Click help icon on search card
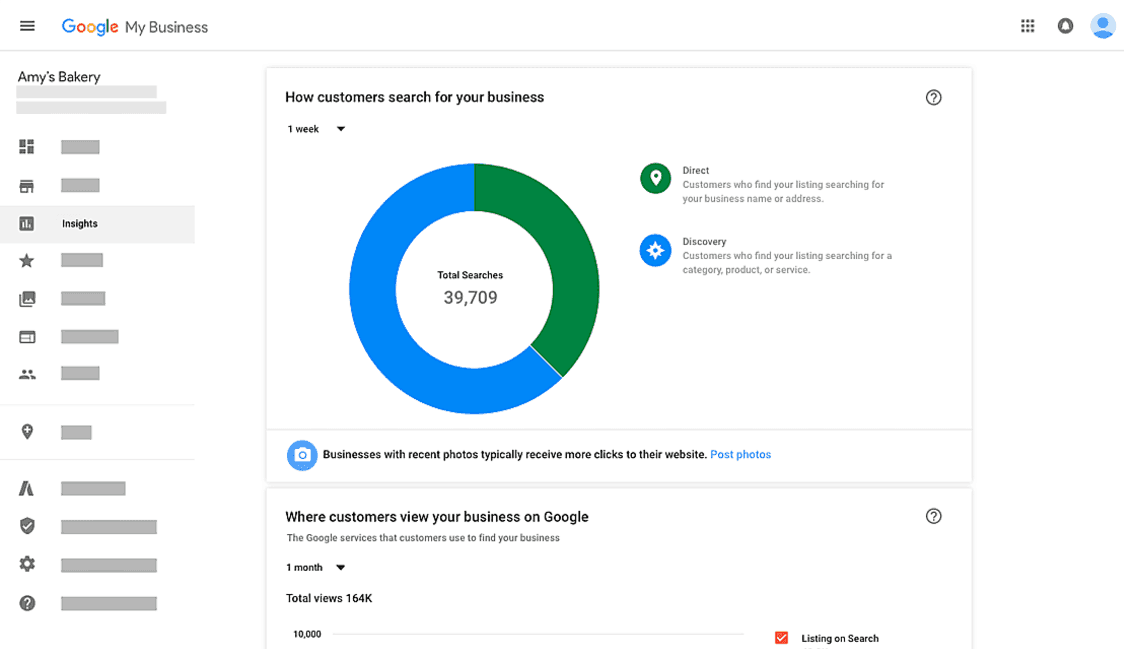The width and height of the screenshot is (1124, 649). coord(933,98)
